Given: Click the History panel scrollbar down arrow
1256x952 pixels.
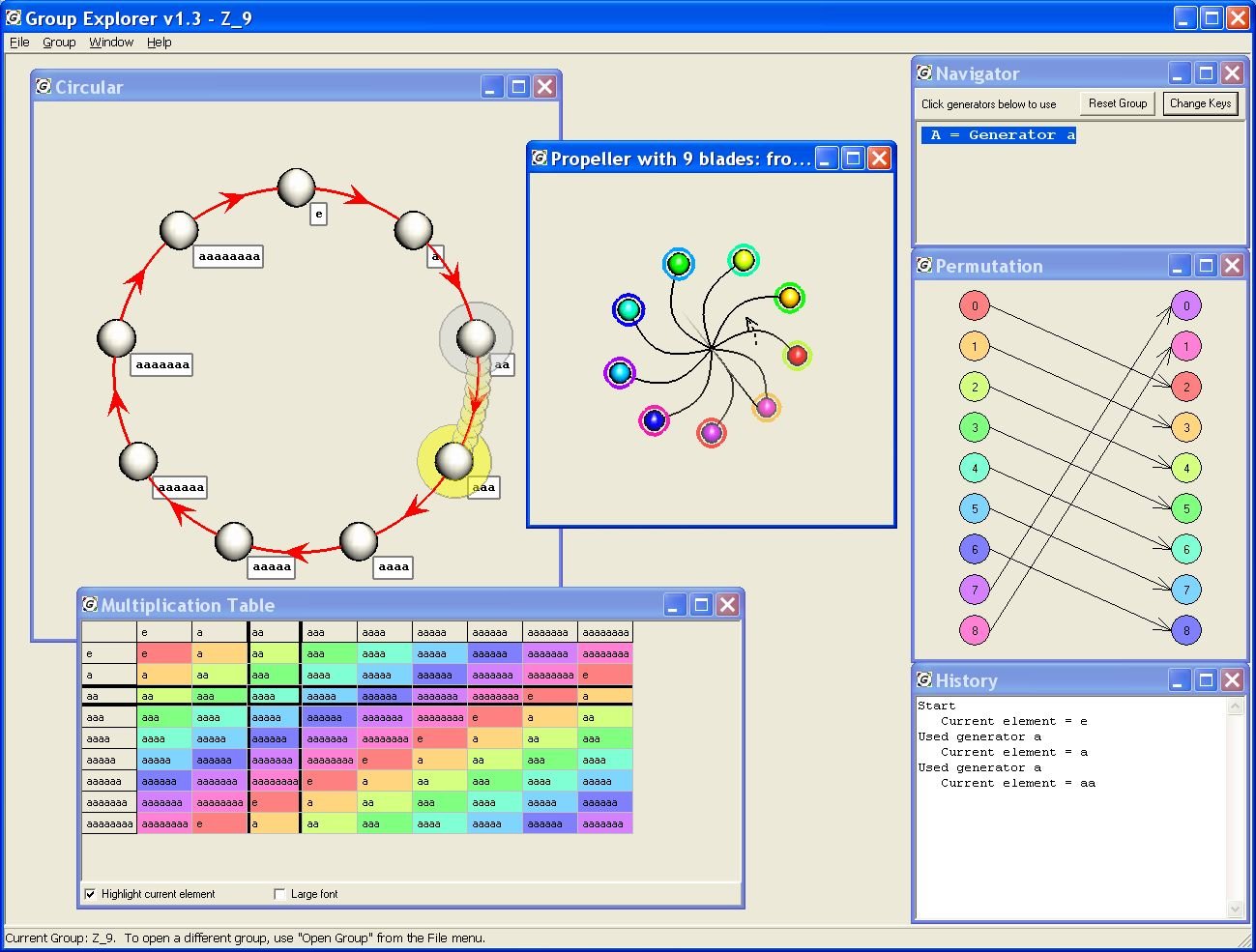Looking at the screenshot, I should pos(1235,909).
